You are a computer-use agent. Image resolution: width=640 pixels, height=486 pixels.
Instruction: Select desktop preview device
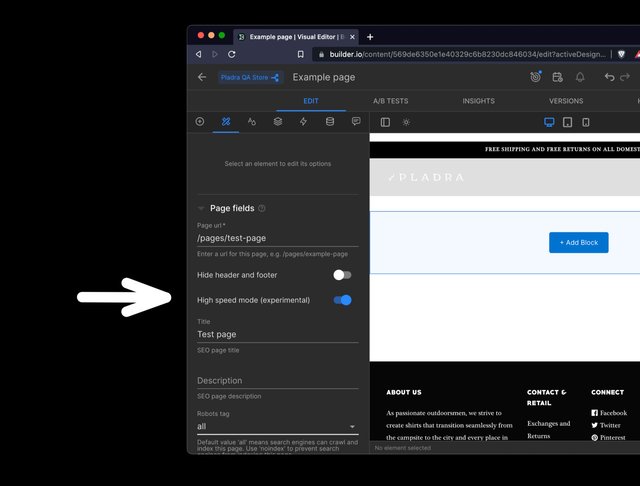549,122
